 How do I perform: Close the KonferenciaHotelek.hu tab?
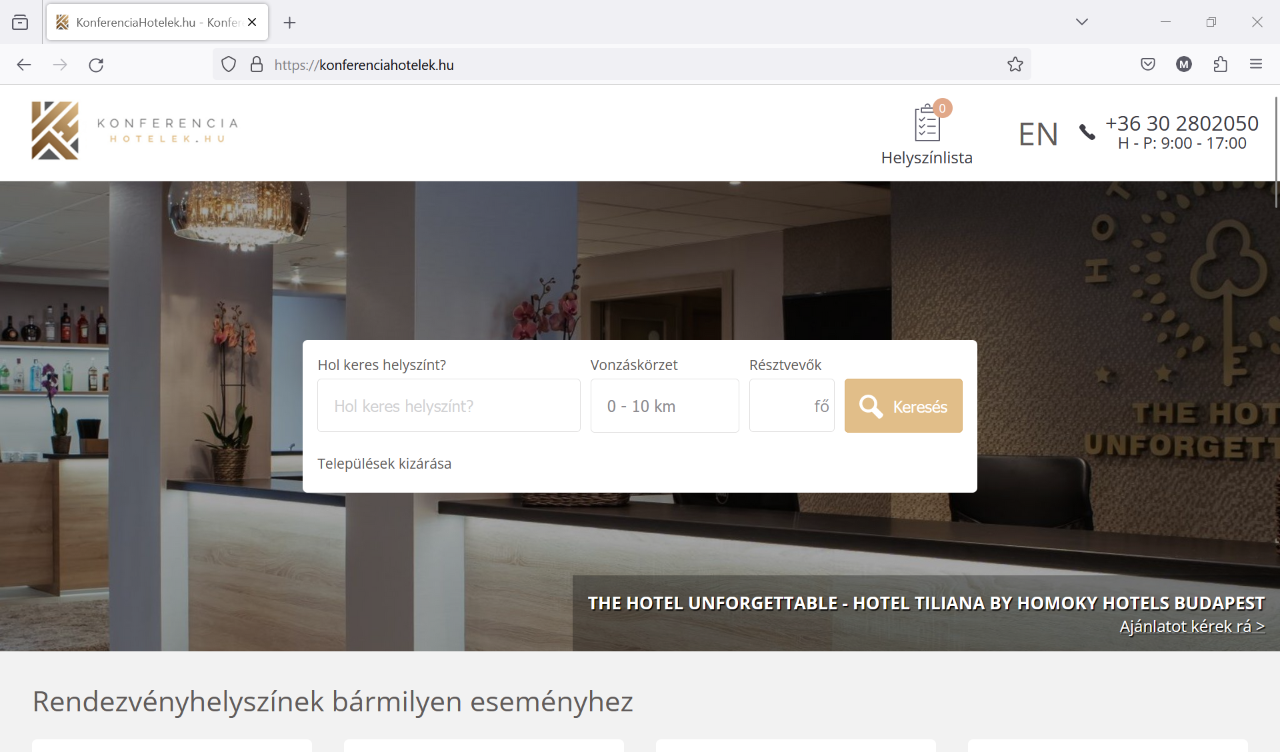252,22
